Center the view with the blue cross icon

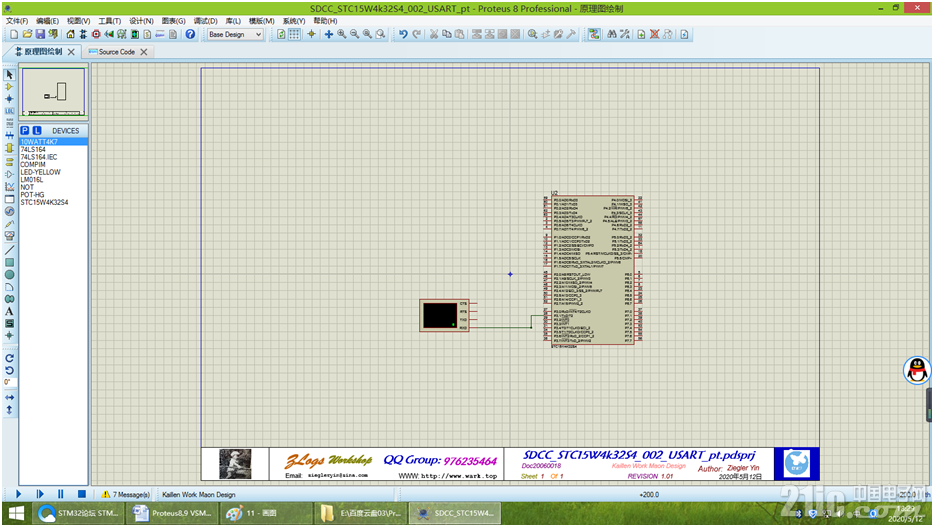click(x=328, y=35)
